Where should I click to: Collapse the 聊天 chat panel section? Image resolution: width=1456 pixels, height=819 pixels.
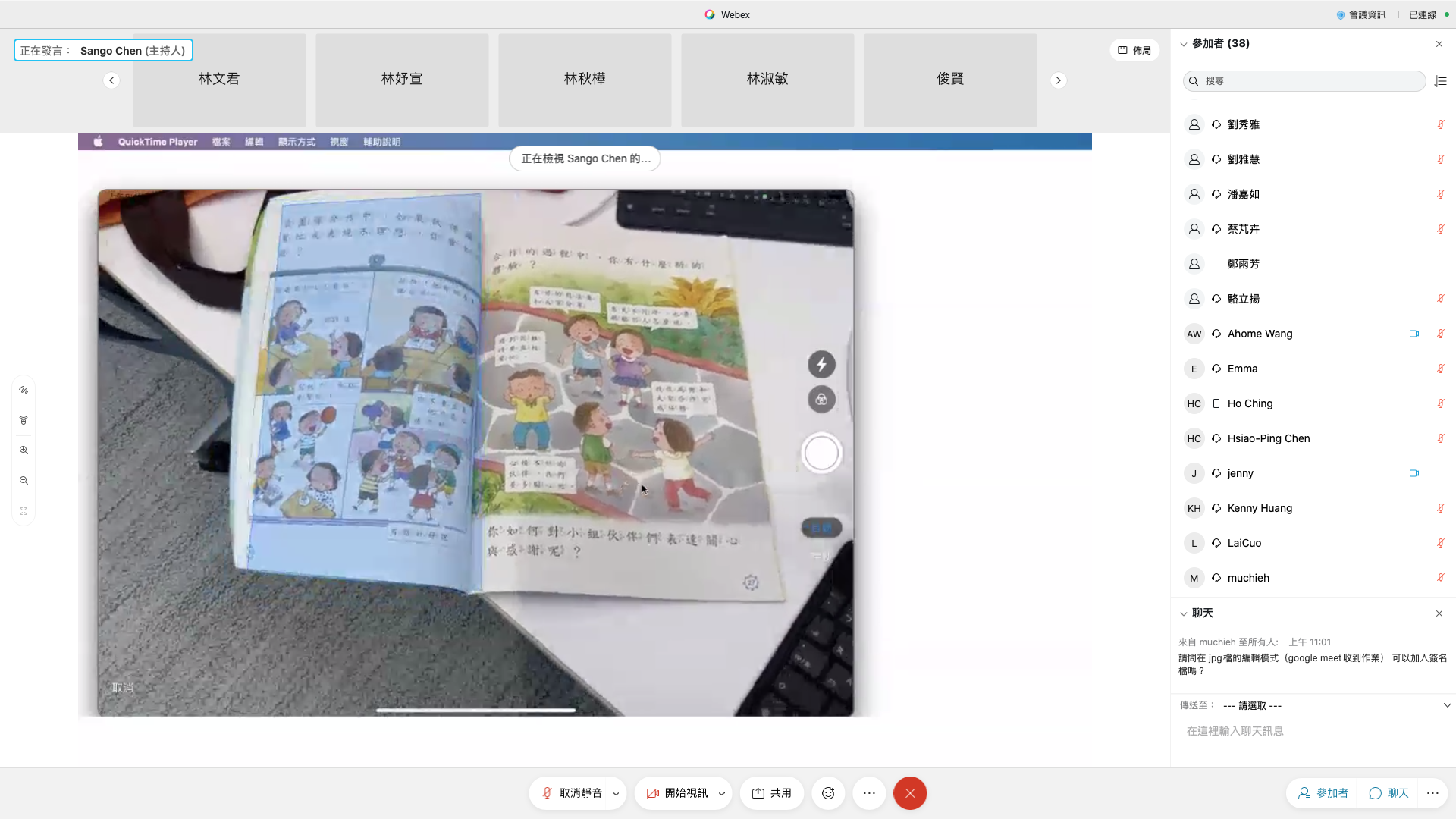1184,613
